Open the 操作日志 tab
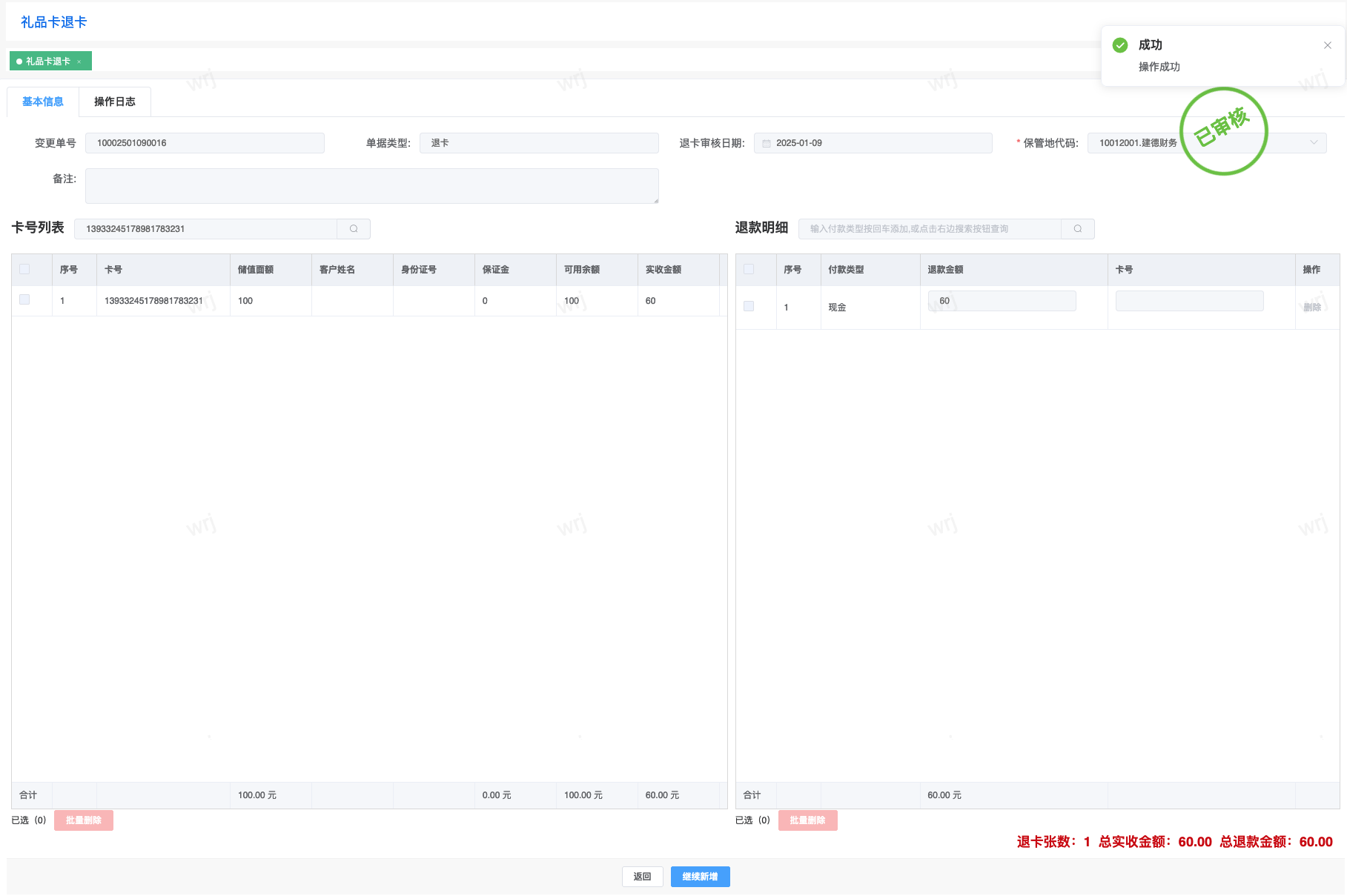Image resolution: width=1347 pixels, height=896 pixels. pyautogui.click(x=115, y=102)
